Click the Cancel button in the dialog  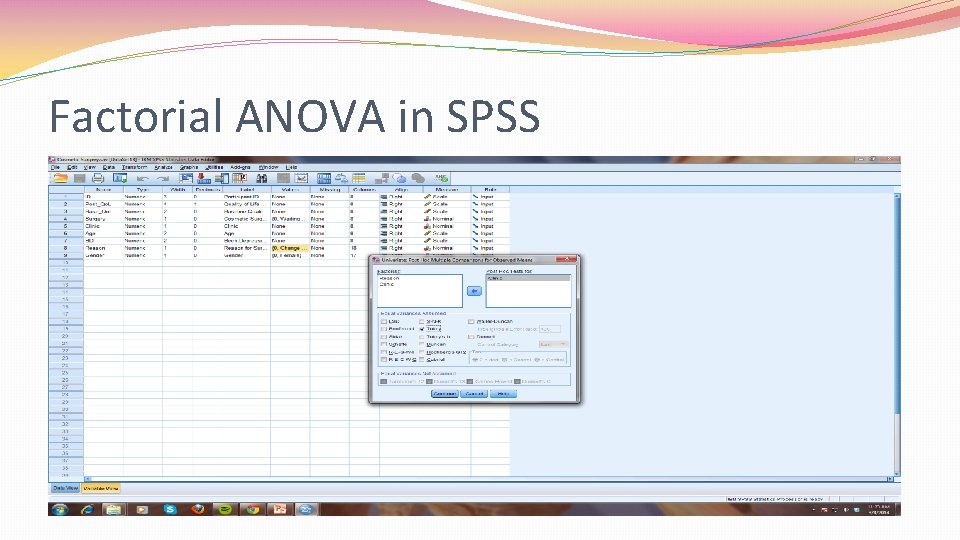point(474,394)
